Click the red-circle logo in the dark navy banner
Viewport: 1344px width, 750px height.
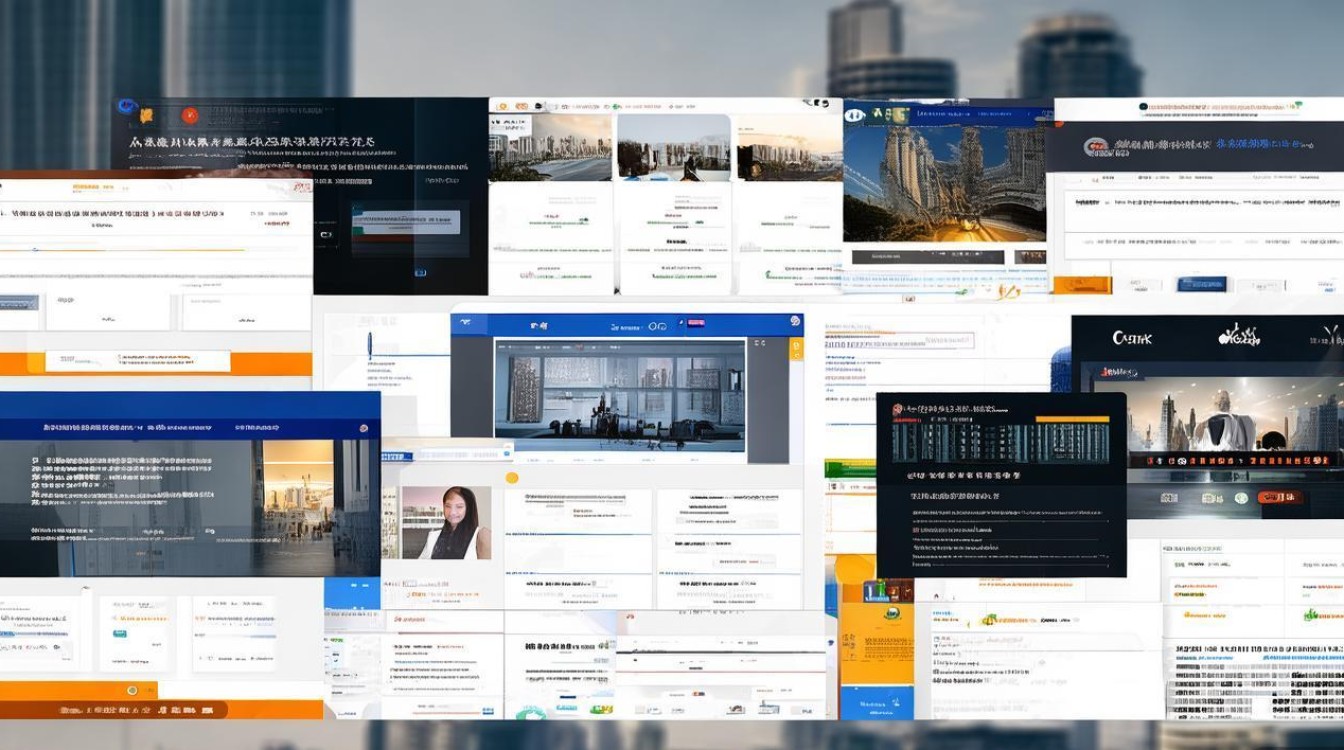tap(1096, 147)
